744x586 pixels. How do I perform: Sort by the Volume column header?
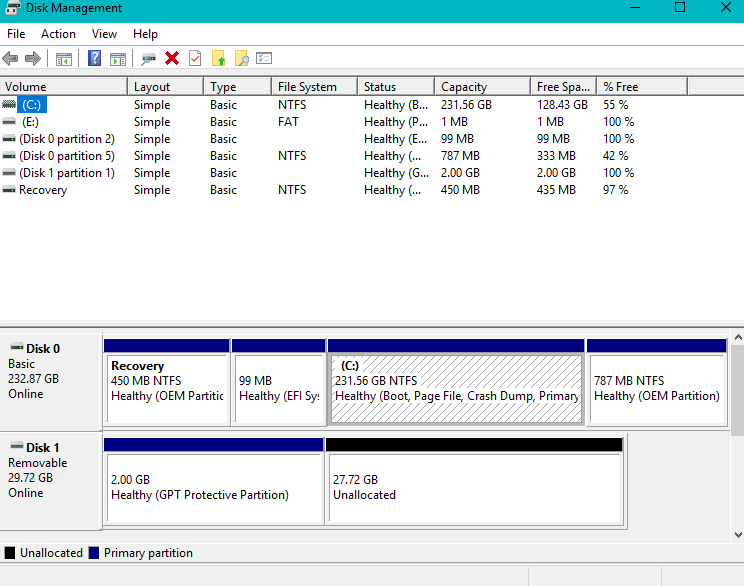pyautogui.click(x=64, y=86)
